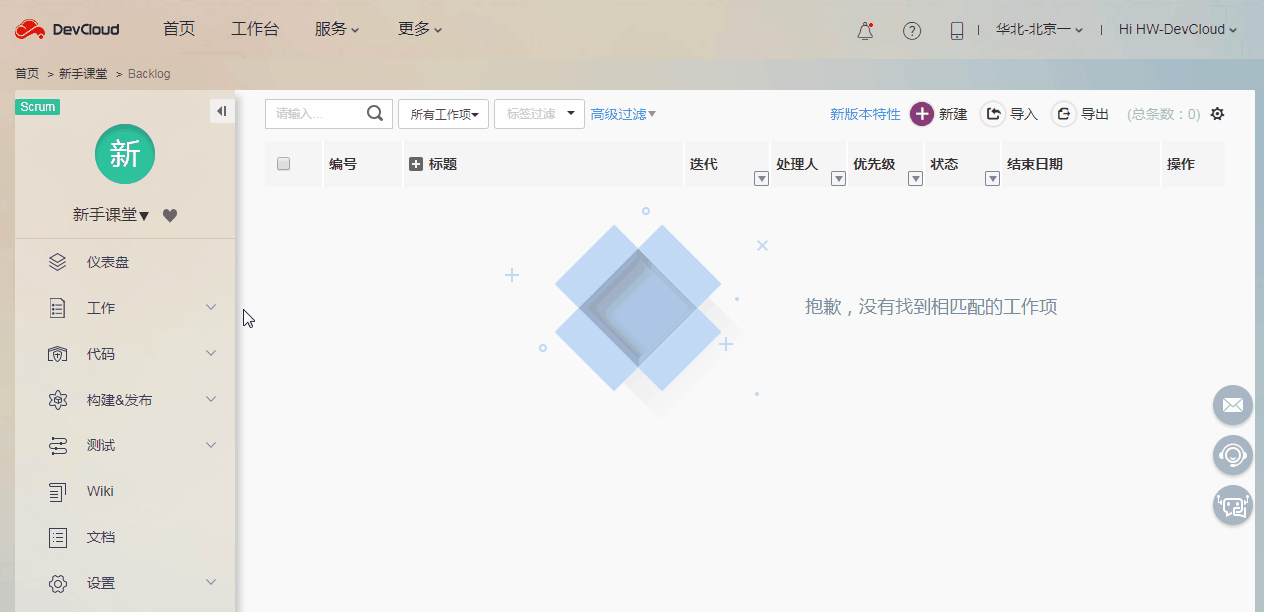
Task: Click the feedback mail icon on right edge
Action: 1232,405
